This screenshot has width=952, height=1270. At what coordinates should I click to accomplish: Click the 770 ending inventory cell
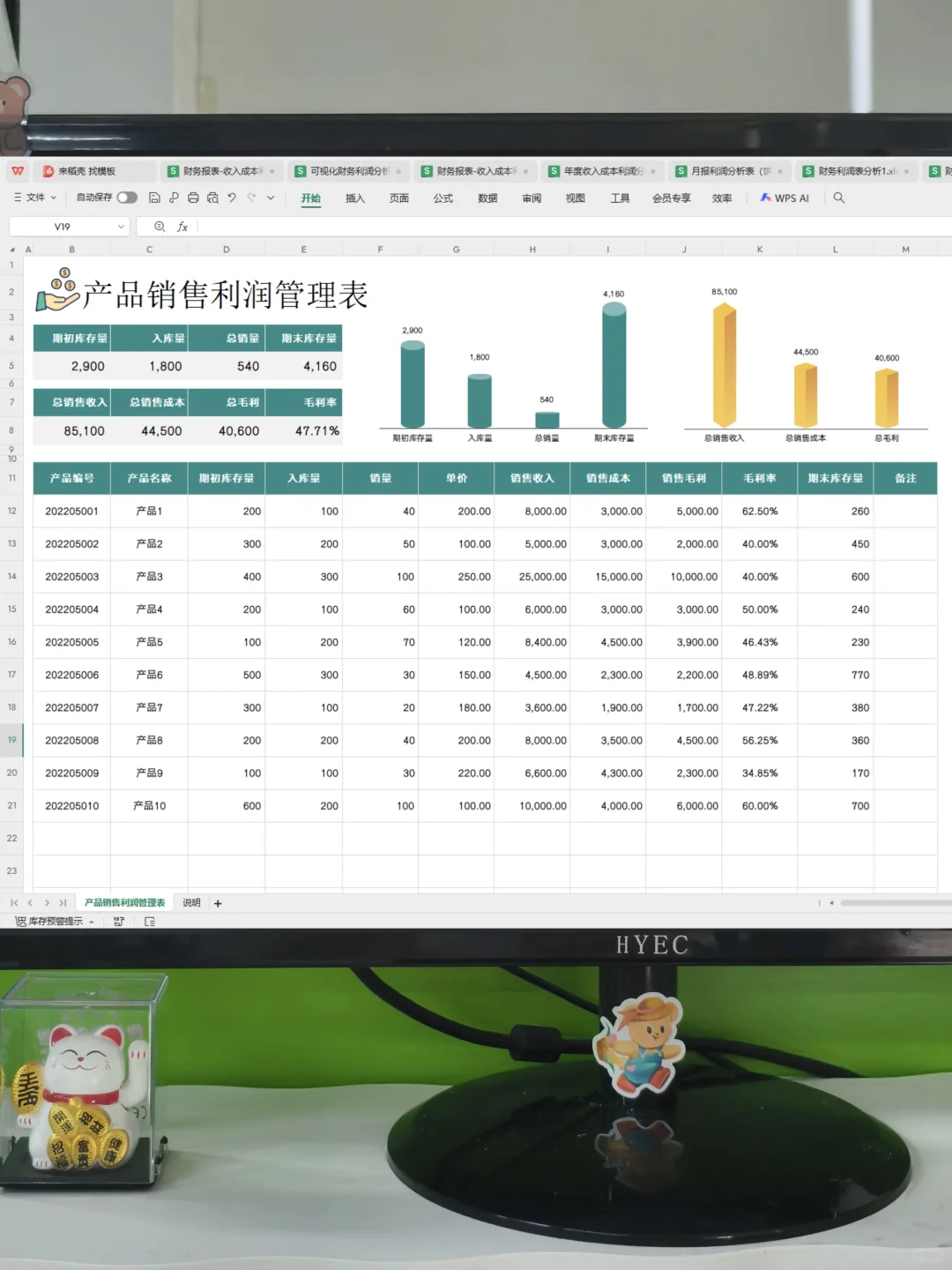pyautogui.click(x=836, y=676)
